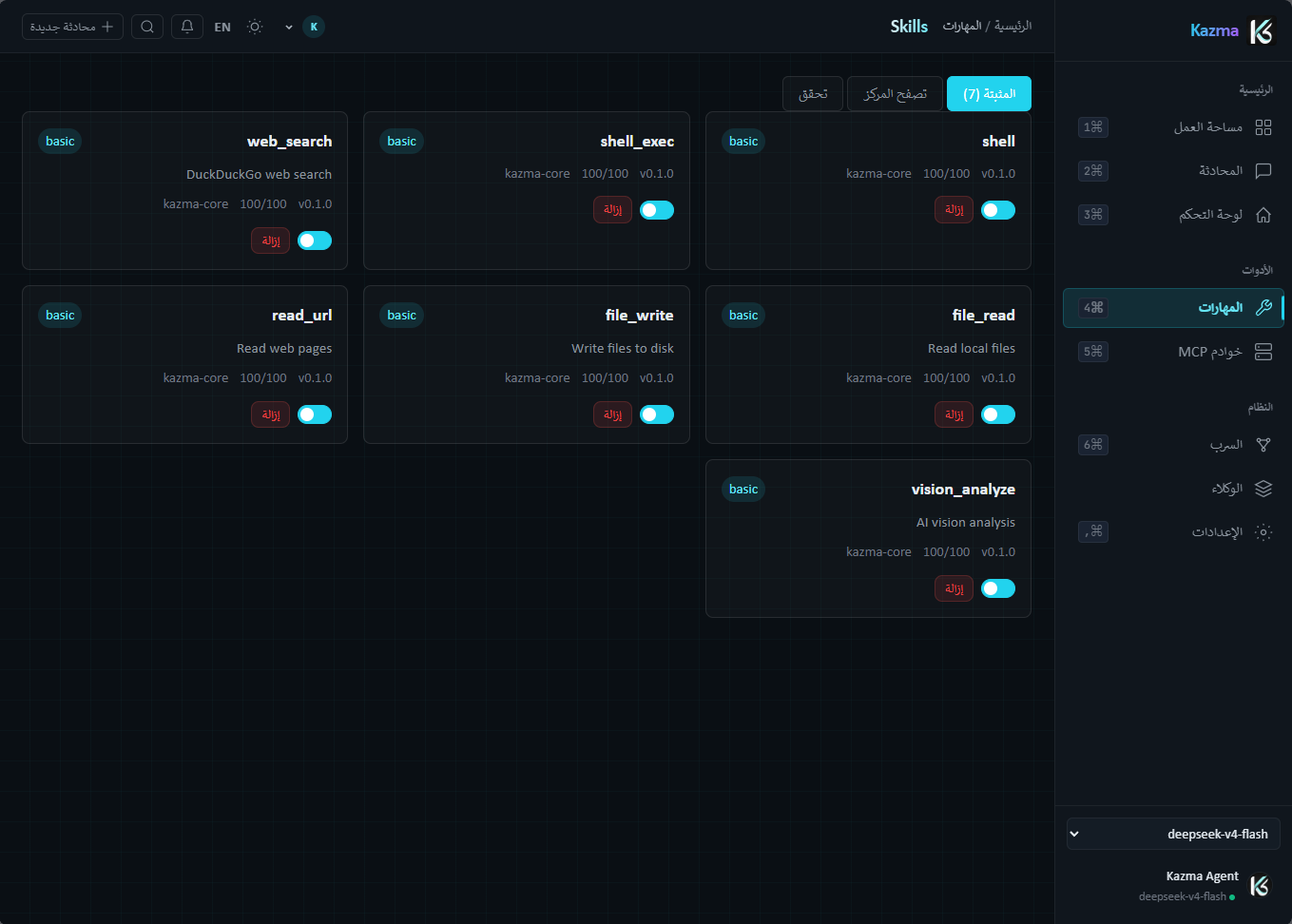Image resolution: width=1292 pixels, height=924 pixels.
Task: Click AI vision analysis description text
Action: tap(966, 523)
